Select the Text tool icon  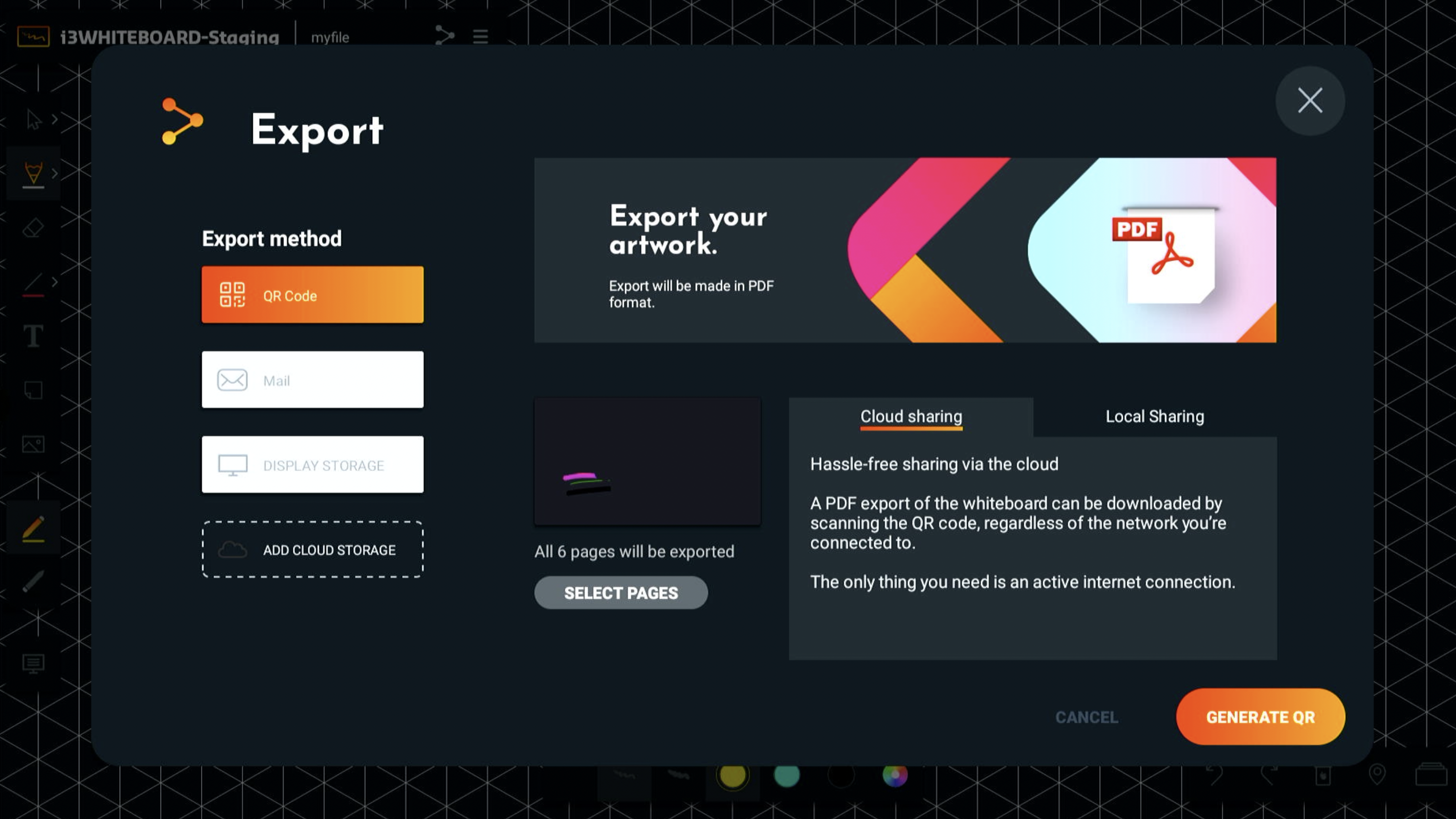click(33, 336)
